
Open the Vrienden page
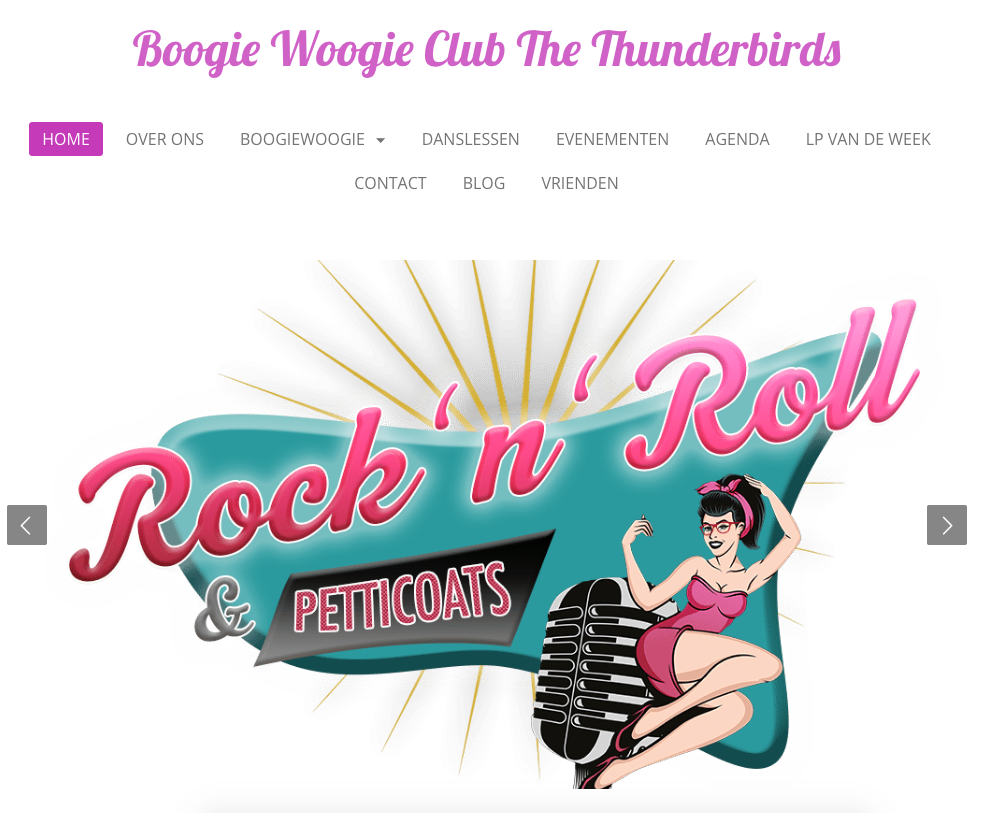[580, 183]
